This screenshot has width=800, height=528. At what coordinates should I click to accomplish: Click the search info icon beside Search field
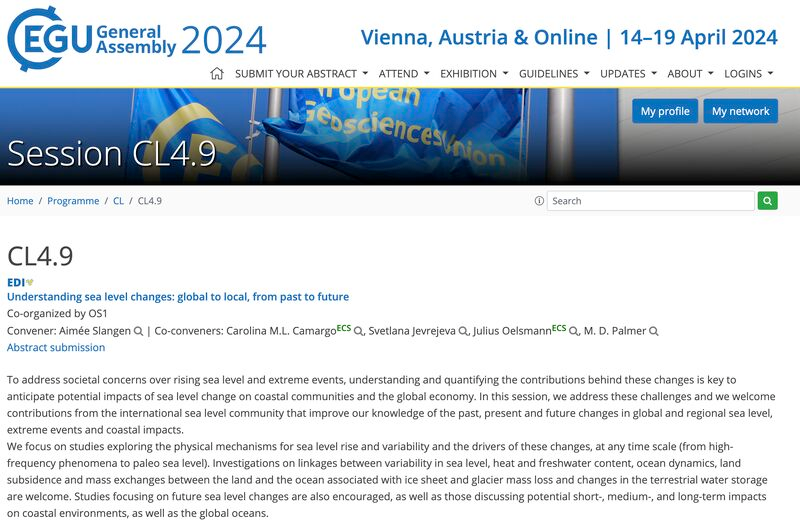point(539,201)
